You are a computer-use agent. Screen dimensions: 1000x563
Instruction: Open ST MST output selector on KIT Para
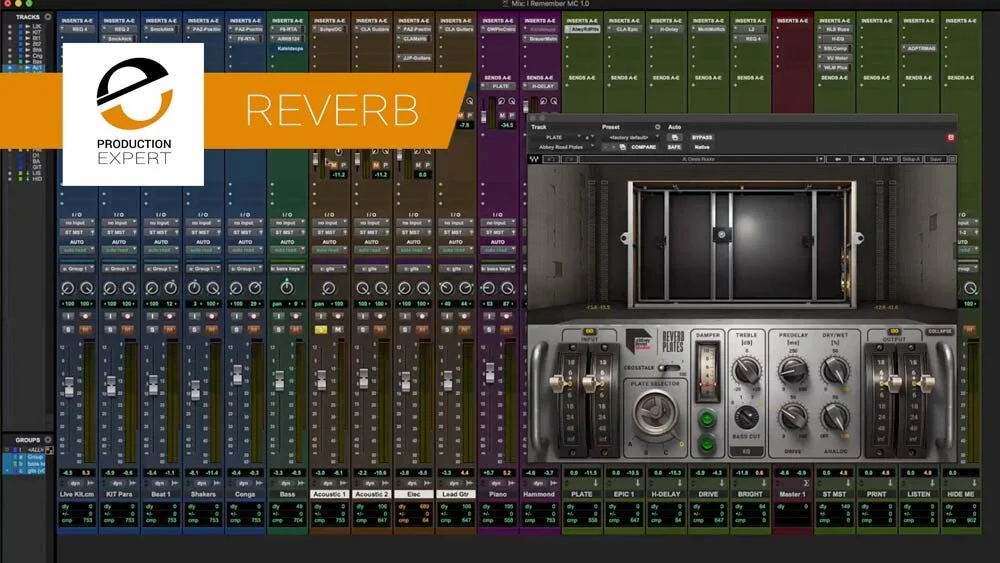pos(119,233)
